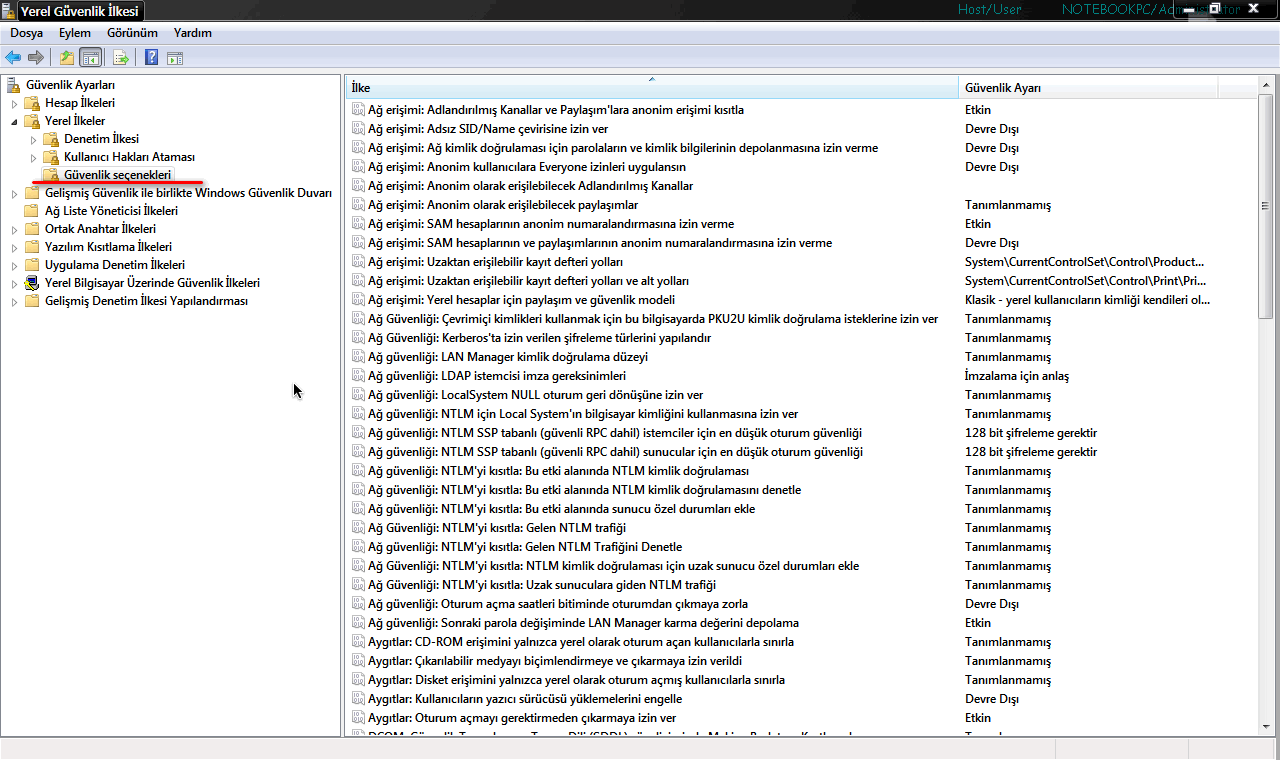
Task: Open the Eylem menu
Action: coord(75,33)
